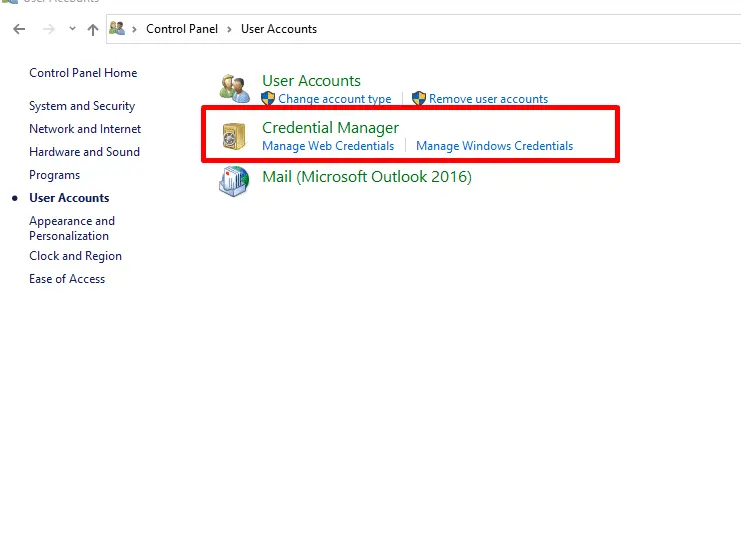Expand the chevron after Control Panel breadcrumb
The height and width of the screenshot is (540, 741).
(231, 29)
